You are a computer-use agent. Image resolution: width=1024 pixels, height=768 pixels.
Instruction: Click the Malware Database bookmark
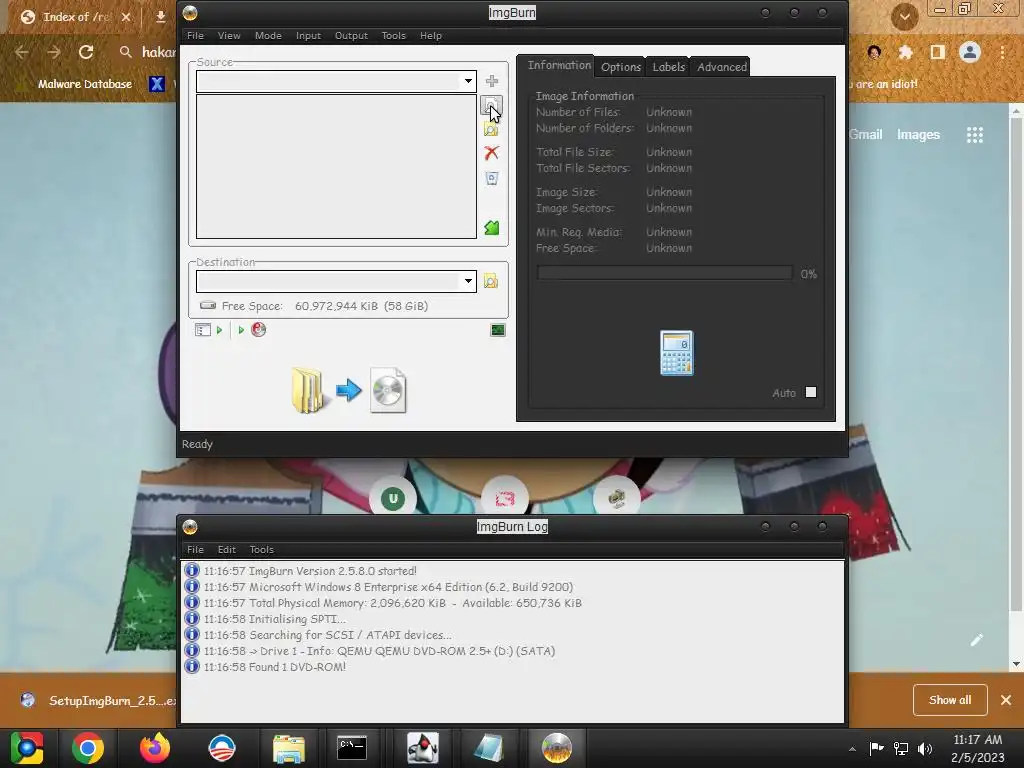point(85,84)
